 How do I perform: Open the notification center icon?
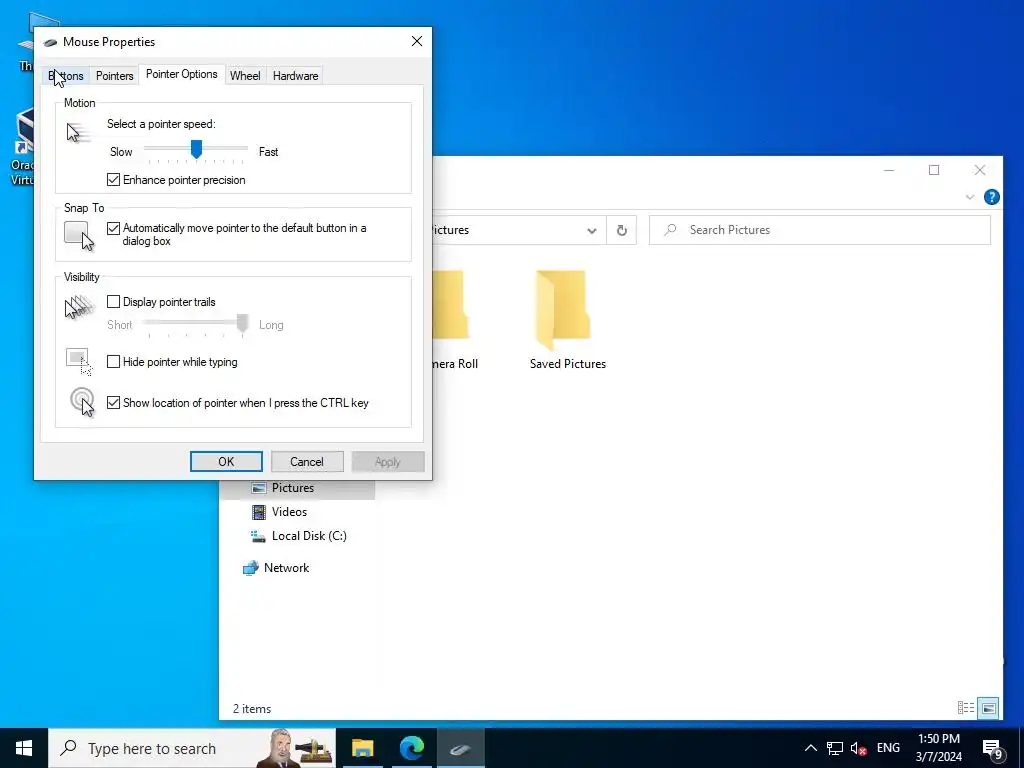pos(993,749)
